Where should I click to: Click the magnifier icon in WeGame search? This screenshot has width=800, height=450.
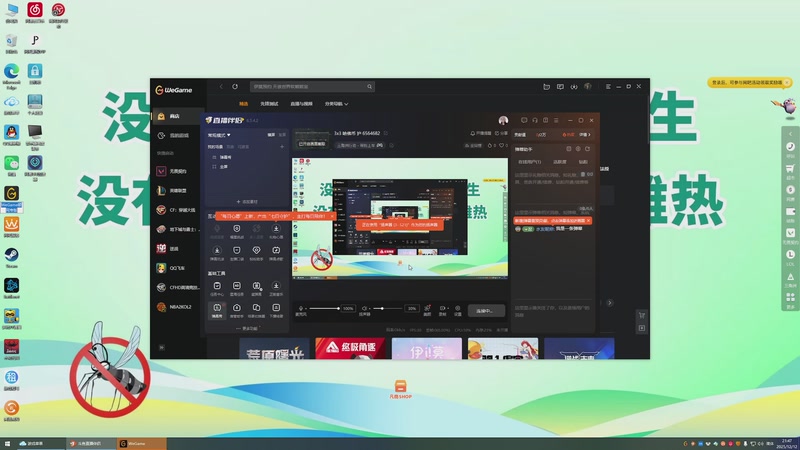click(369, 87)
